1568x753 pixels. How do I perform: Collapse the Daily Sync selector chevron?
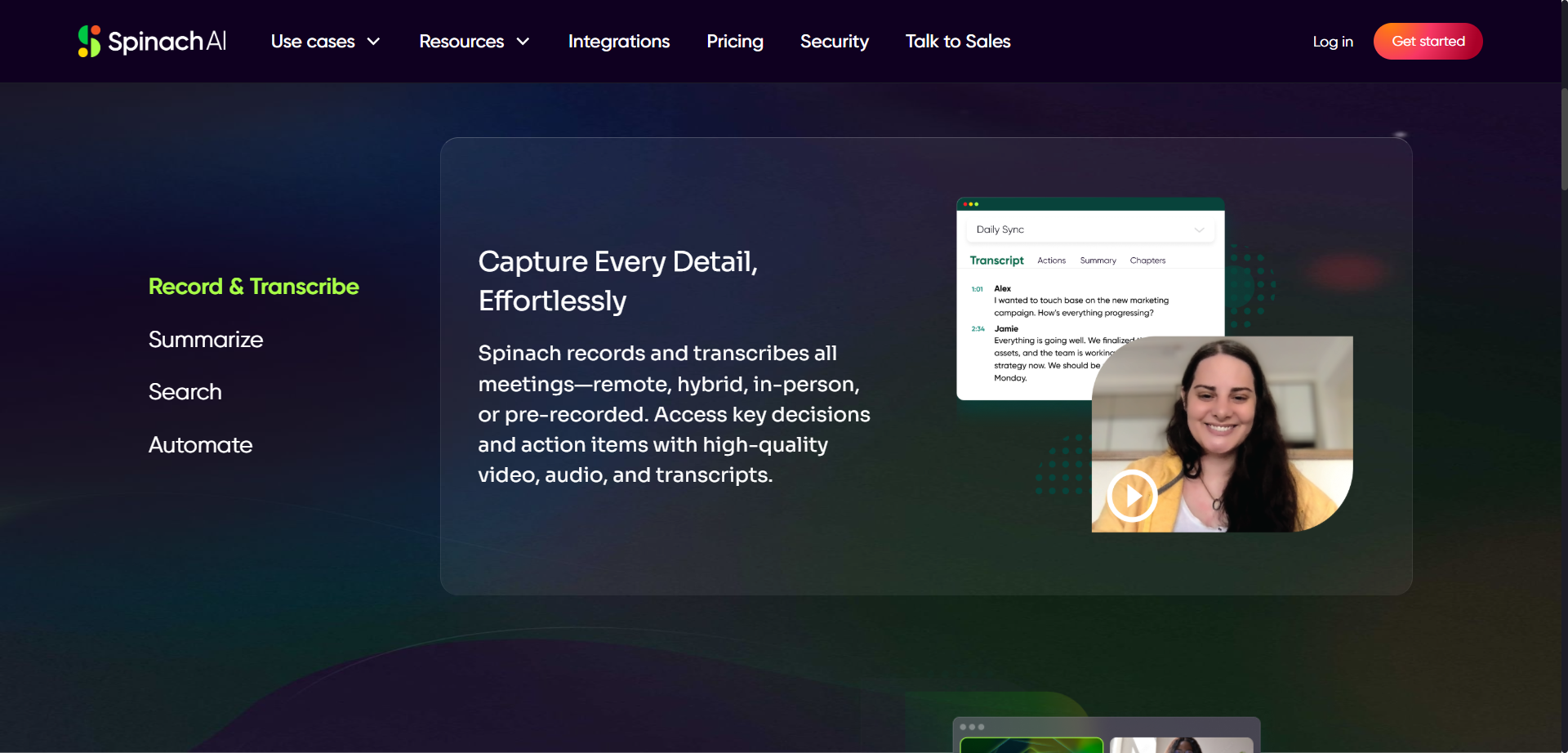(x=1200, y=229)
